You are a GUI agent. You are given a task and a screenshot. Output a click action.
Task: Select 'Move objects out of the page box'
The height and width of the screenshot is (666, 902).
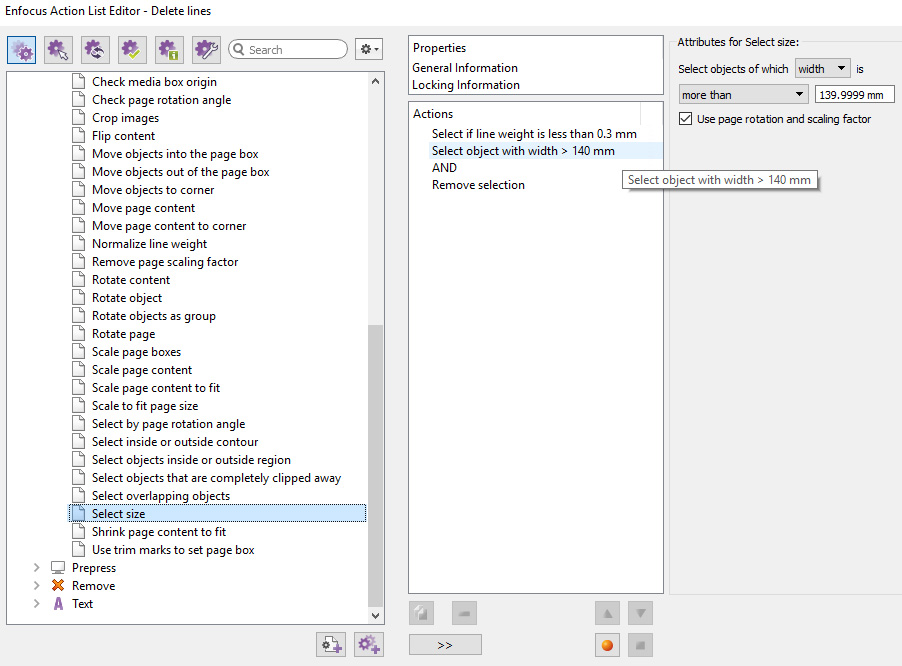181,172
